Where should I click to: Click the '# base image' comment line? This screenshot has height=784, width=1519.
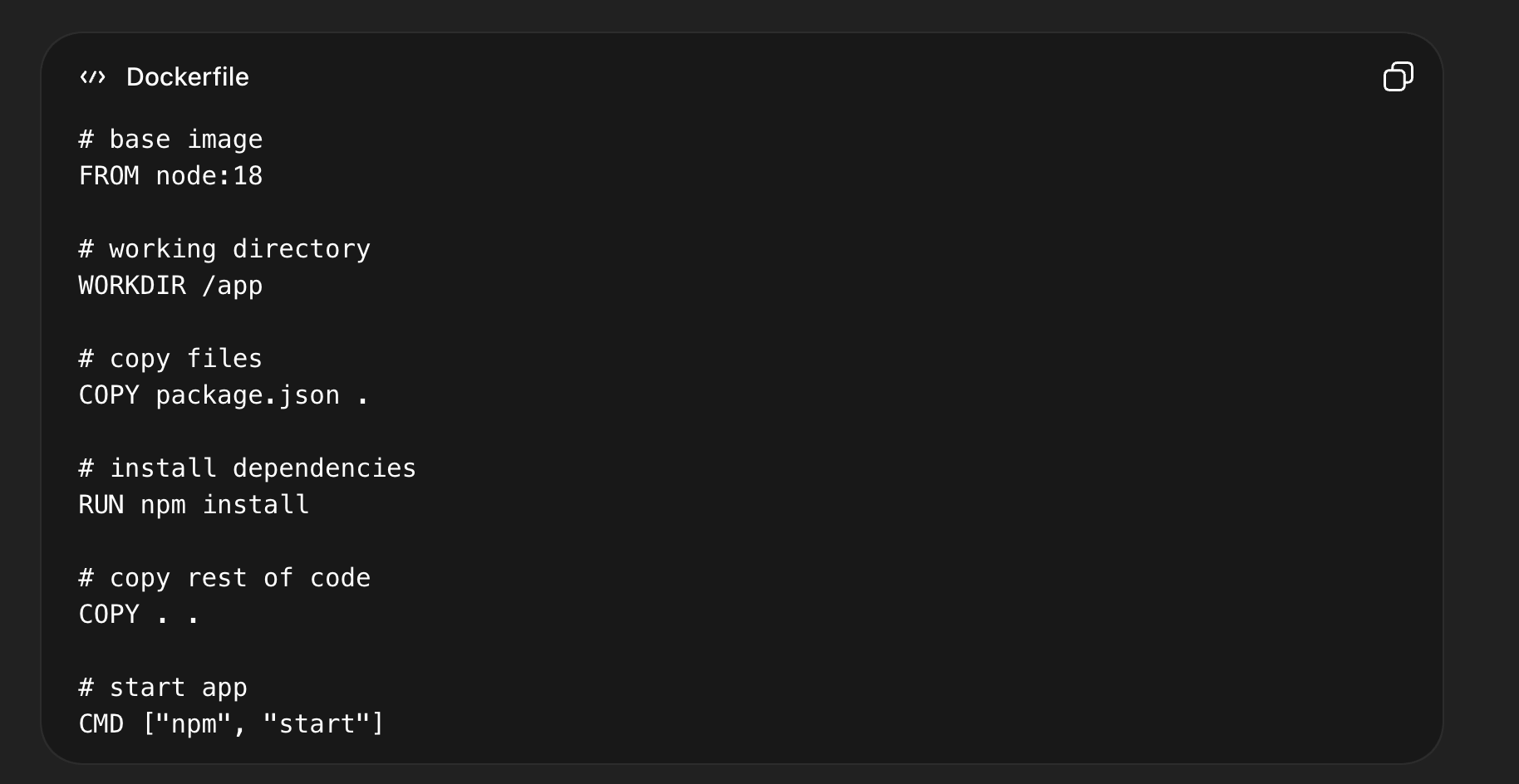(x=170, y=140)
